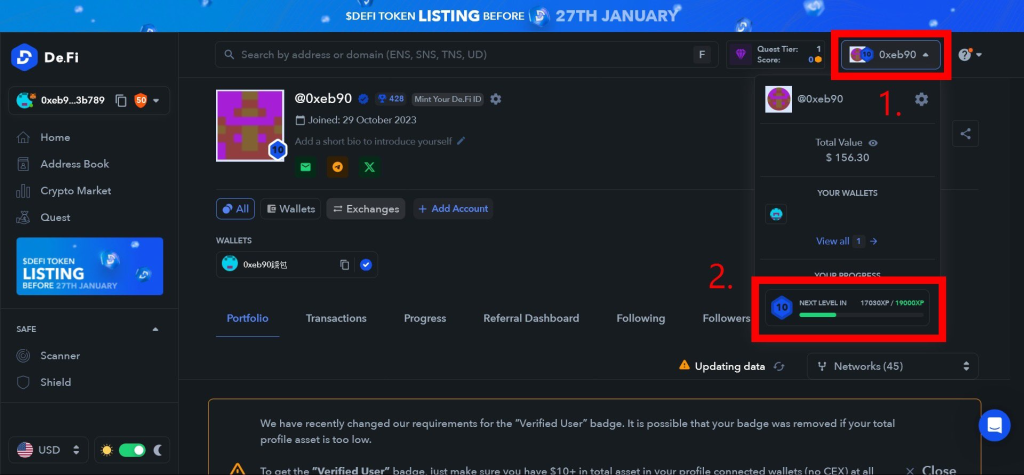
Task: Click the X (Twitter) social icon
Action: click(370, 167)
